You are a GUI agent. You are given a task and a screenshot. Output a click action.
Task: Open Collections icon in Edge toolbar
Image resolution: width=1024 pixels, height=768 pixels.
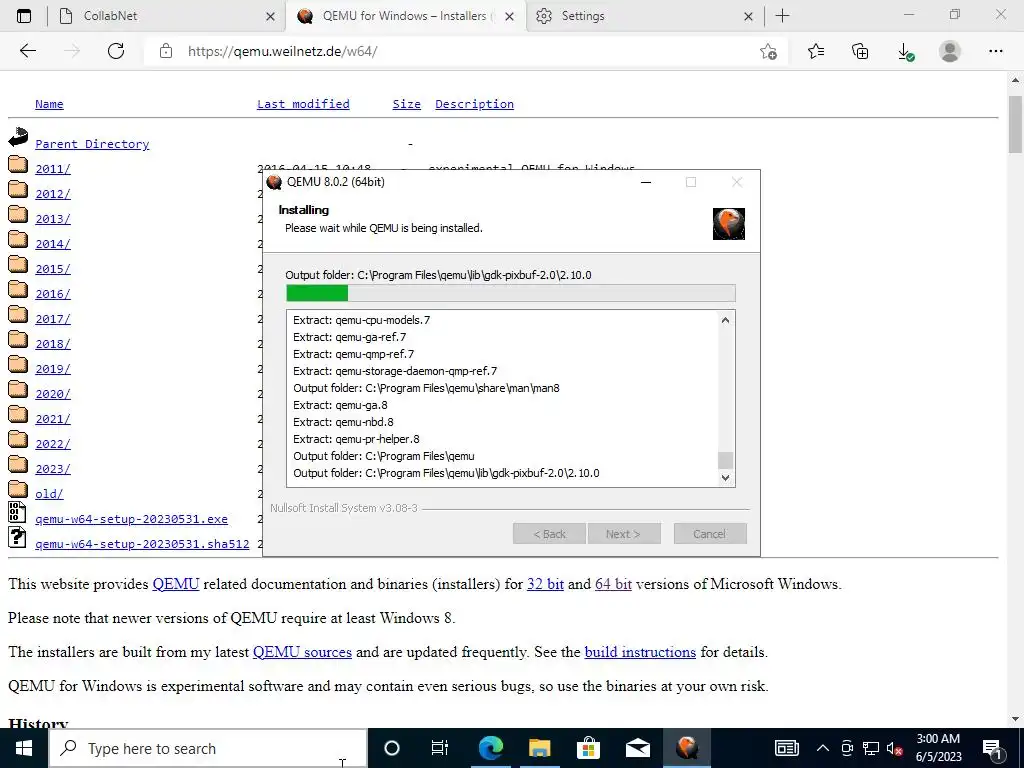click(860, 51)
